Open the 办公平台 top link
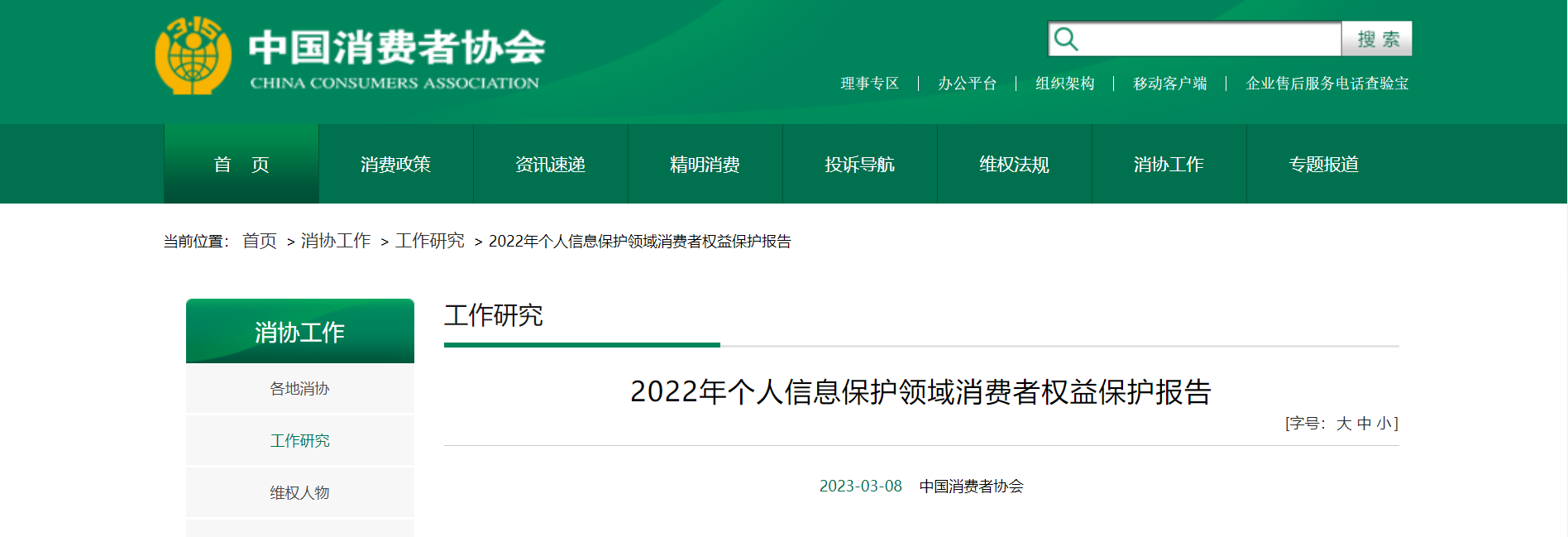The height and width of the screenshot is (537, 1568). (x=967, y=84)
